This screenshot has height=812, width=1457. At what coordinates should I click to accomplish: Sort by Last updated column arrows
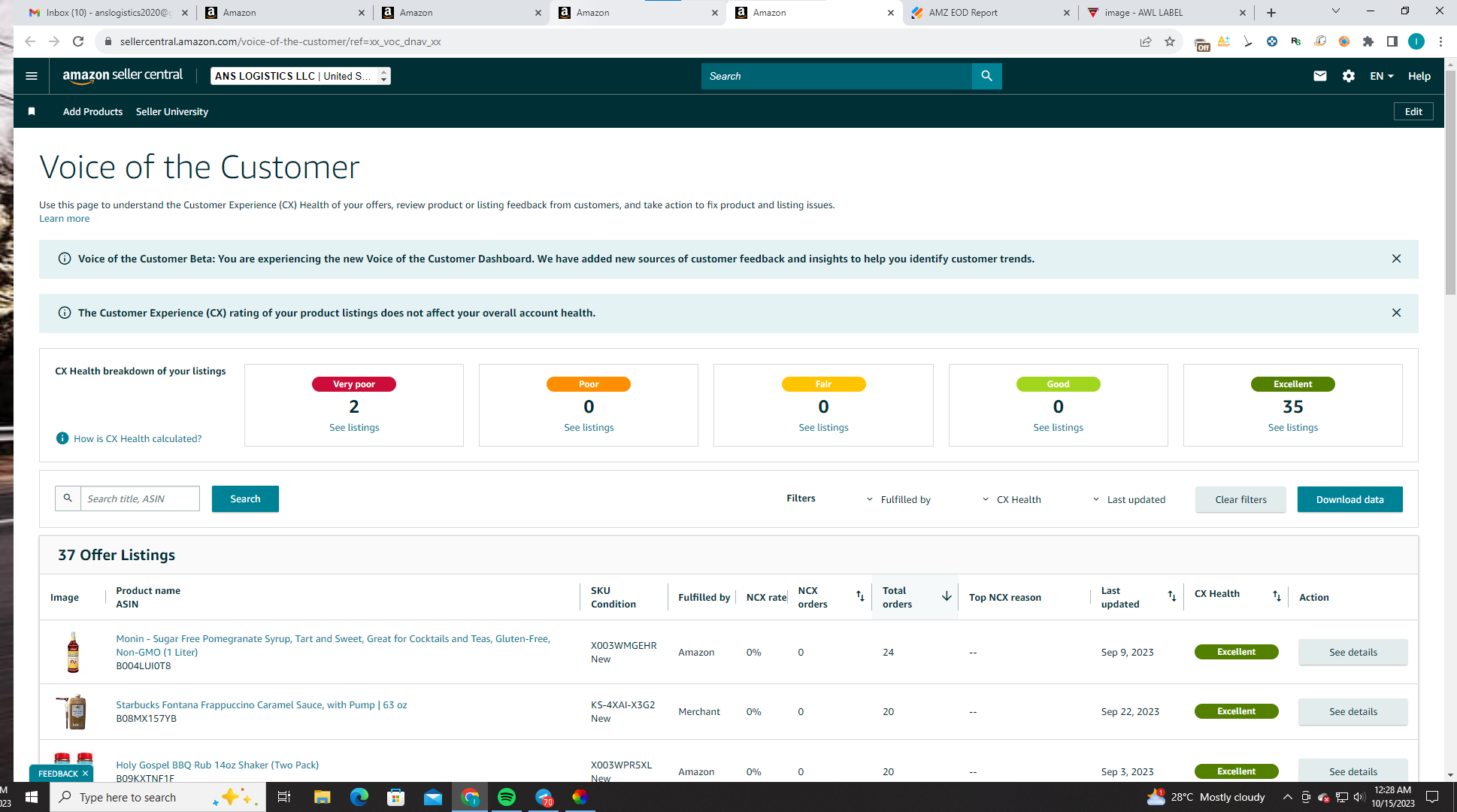point(1171,596)
